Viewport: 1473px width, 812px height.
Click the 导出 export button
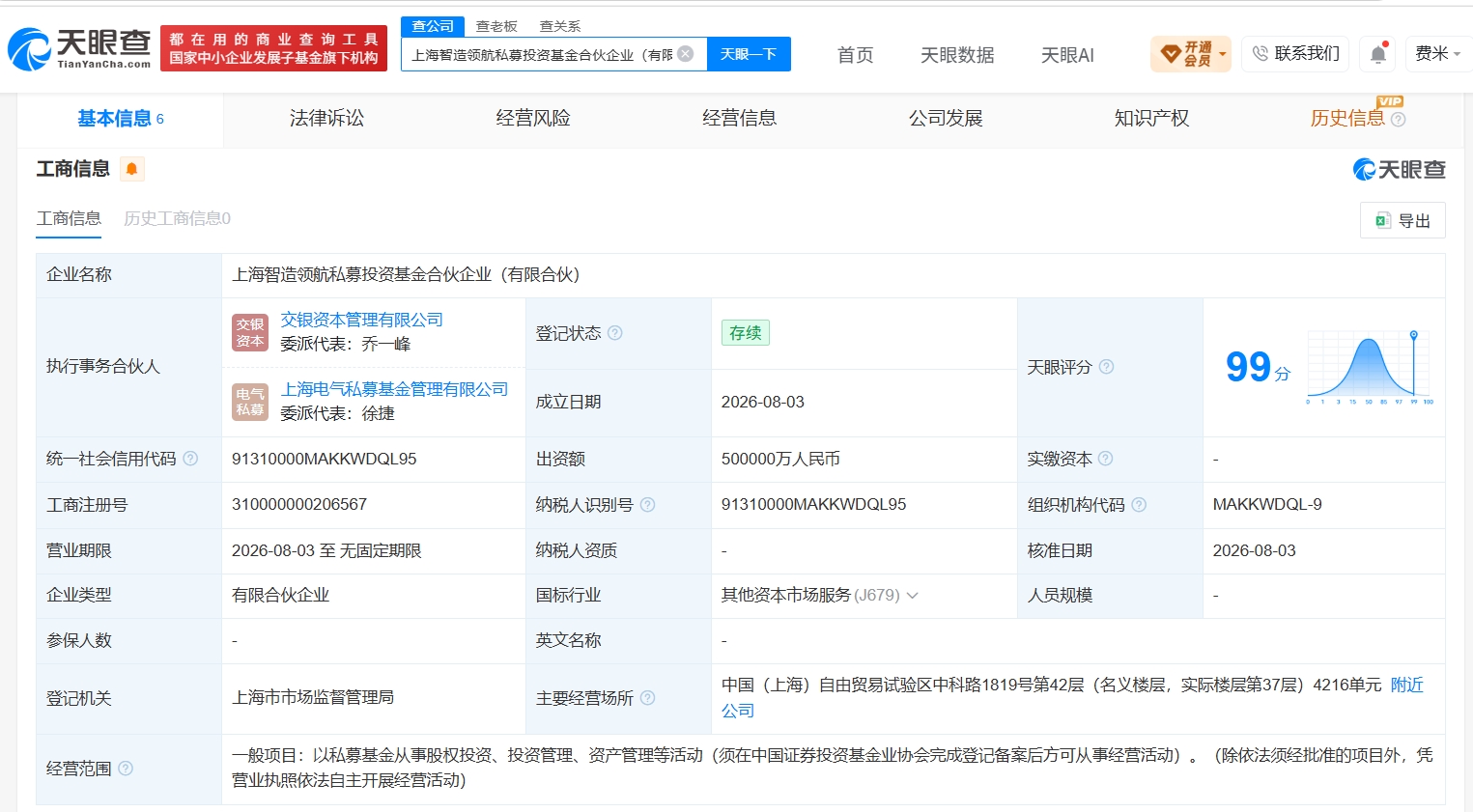(x=1402, y=220)
